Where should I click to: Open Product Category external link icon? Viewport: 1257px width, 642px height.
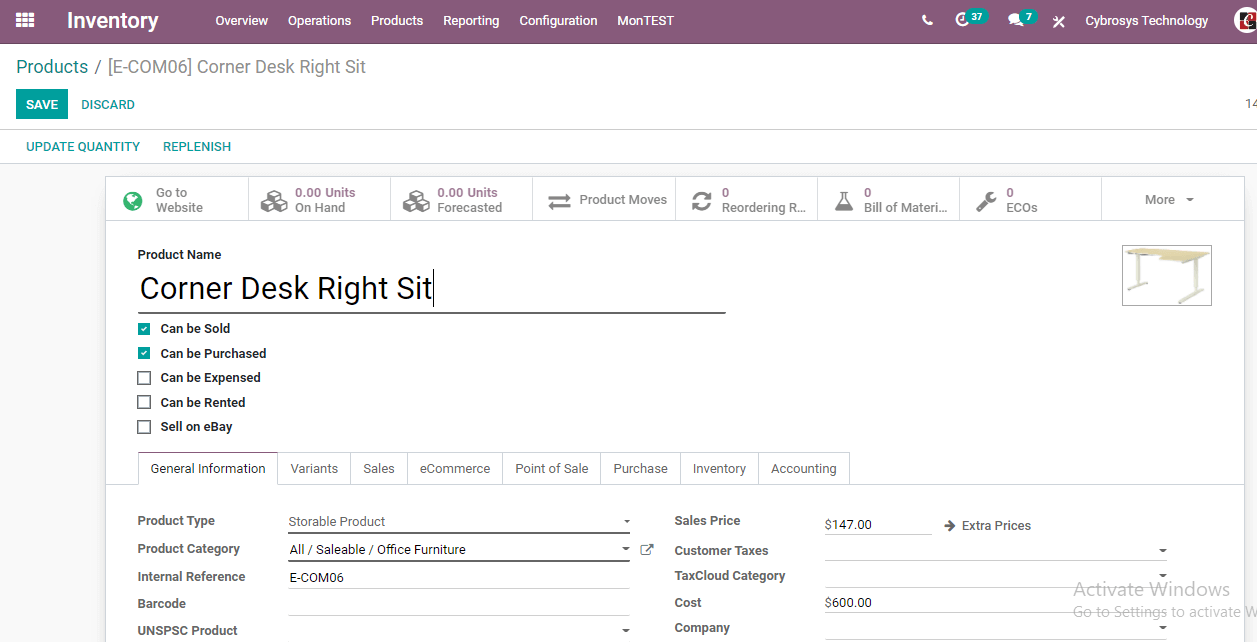click(x=647, y=549)
